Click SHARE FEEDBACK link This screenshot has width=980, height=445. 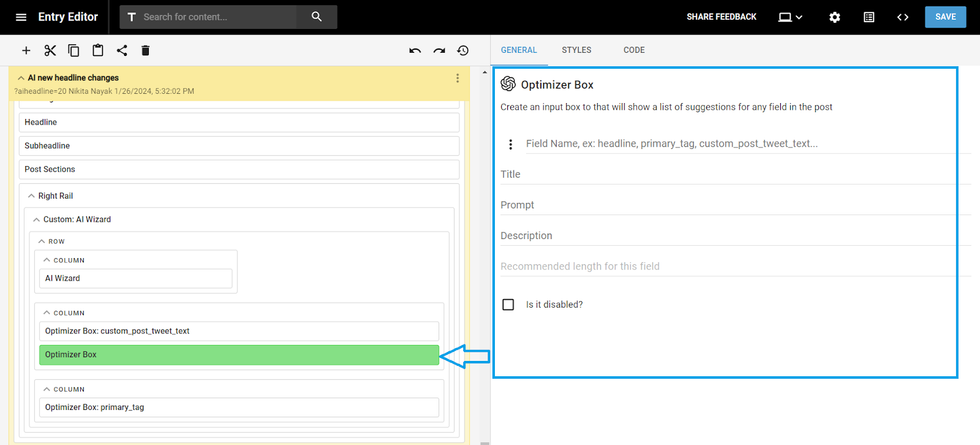point(722,17)
